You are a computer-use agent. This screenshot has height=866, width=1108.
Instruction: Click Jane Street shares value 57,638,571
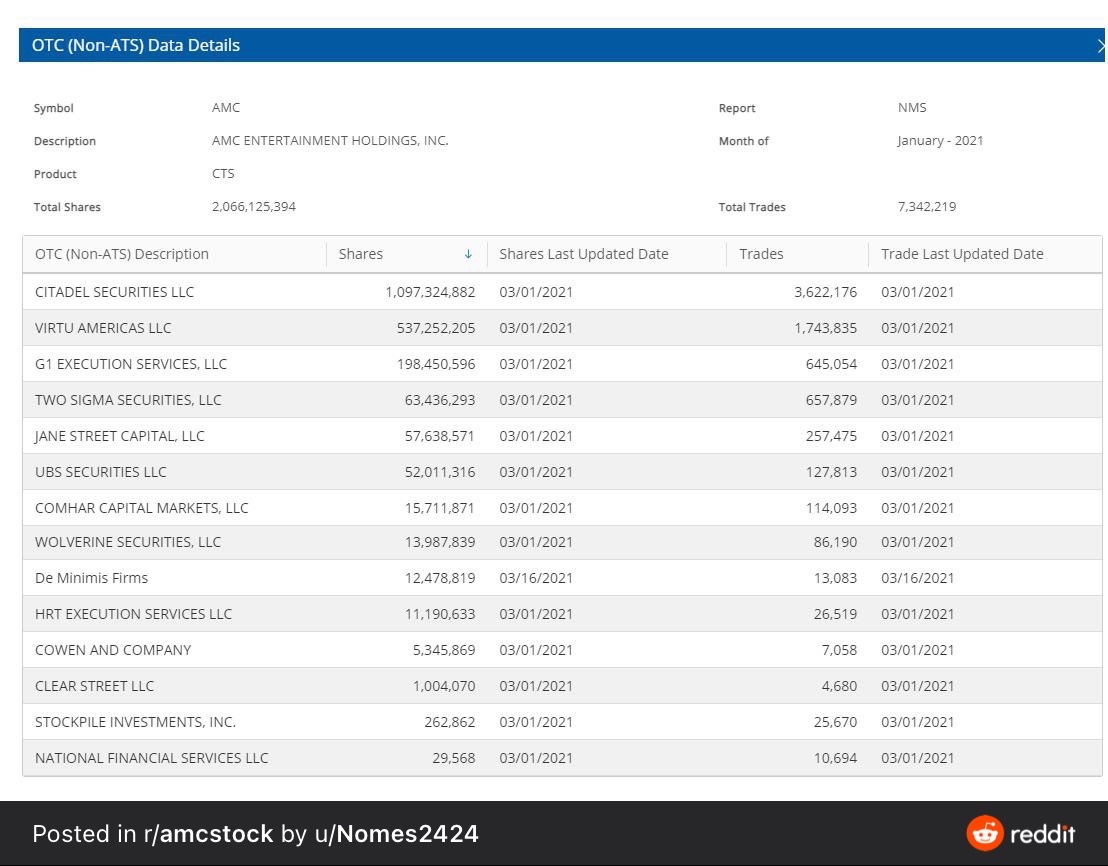[x=440, y=436]
